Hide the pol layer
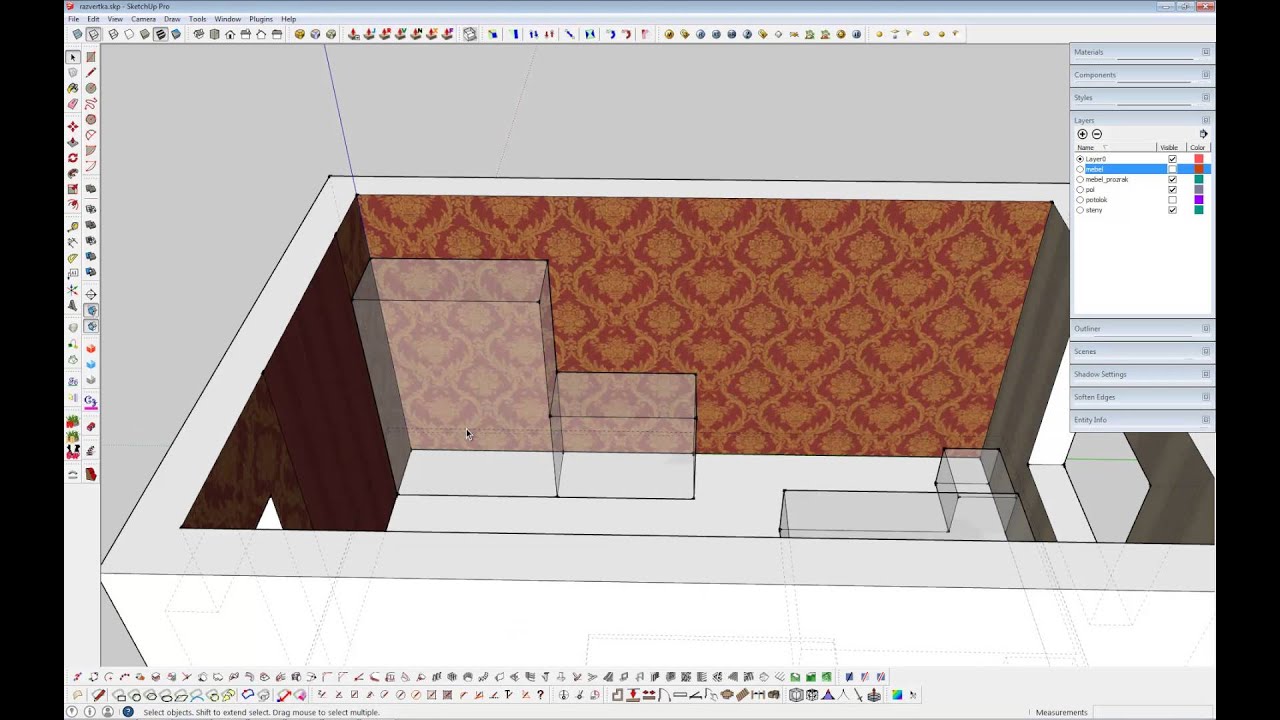The image size is (1280, 720). [x=1172, y=189]
